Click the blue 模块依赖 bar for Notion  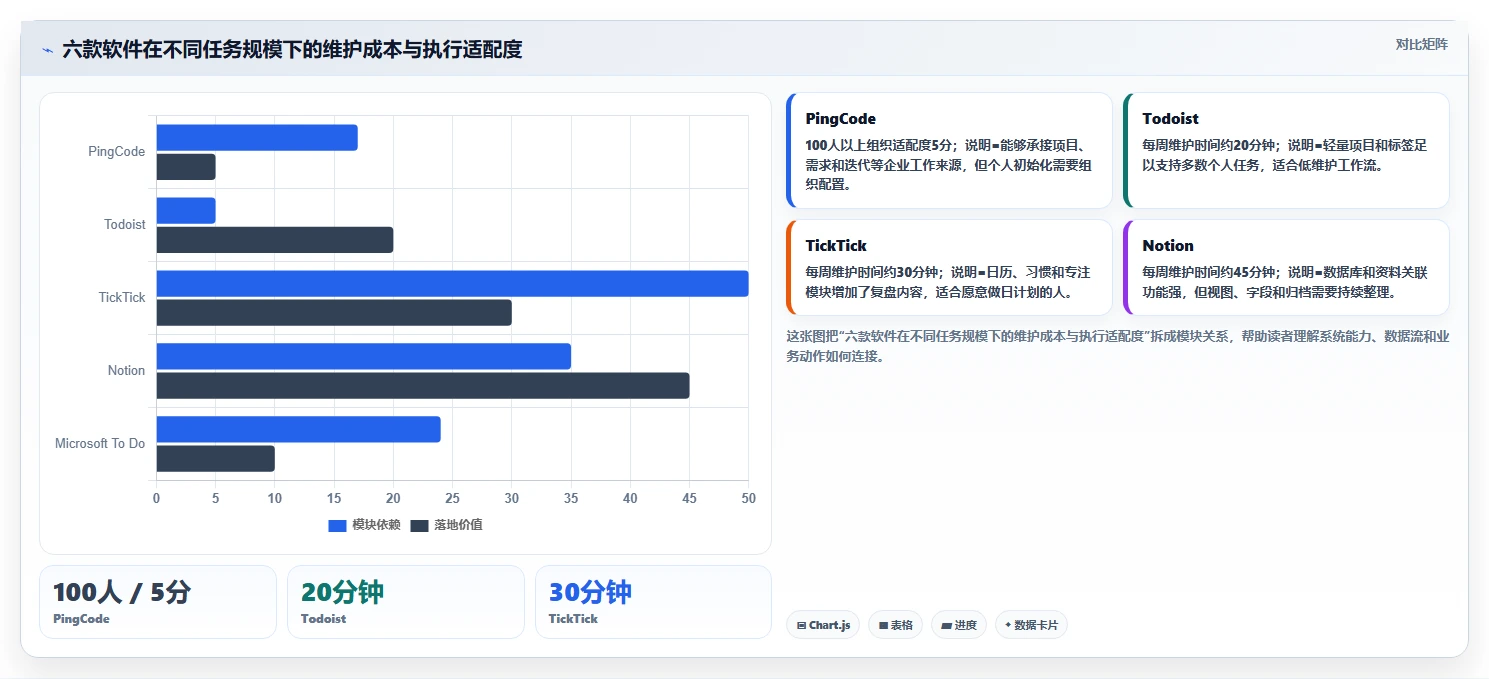coord(364,357)
